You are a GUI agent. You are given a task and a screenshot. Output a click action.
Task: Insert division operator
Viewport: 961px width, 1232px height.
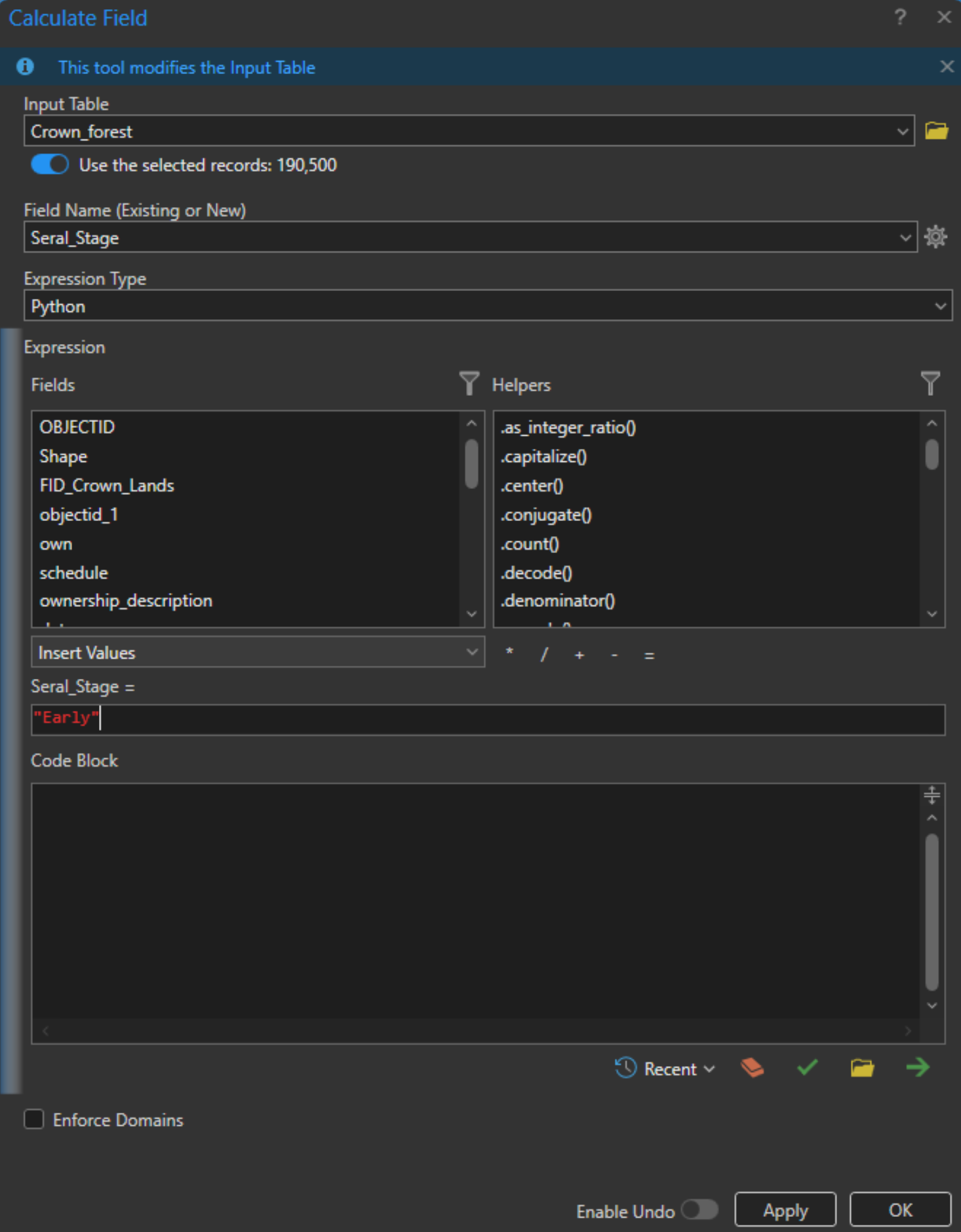click(544, 654)
